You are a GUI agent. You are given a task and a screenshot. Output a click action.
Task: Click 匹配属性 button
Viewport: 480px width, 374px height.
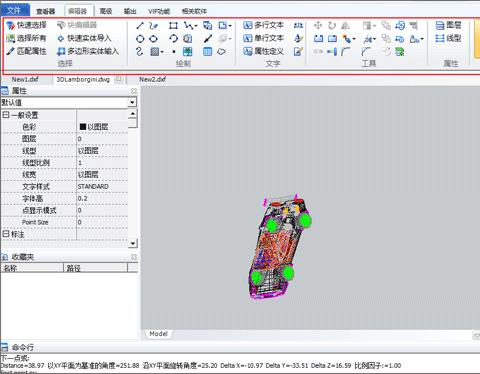click(x=27, y=51)
